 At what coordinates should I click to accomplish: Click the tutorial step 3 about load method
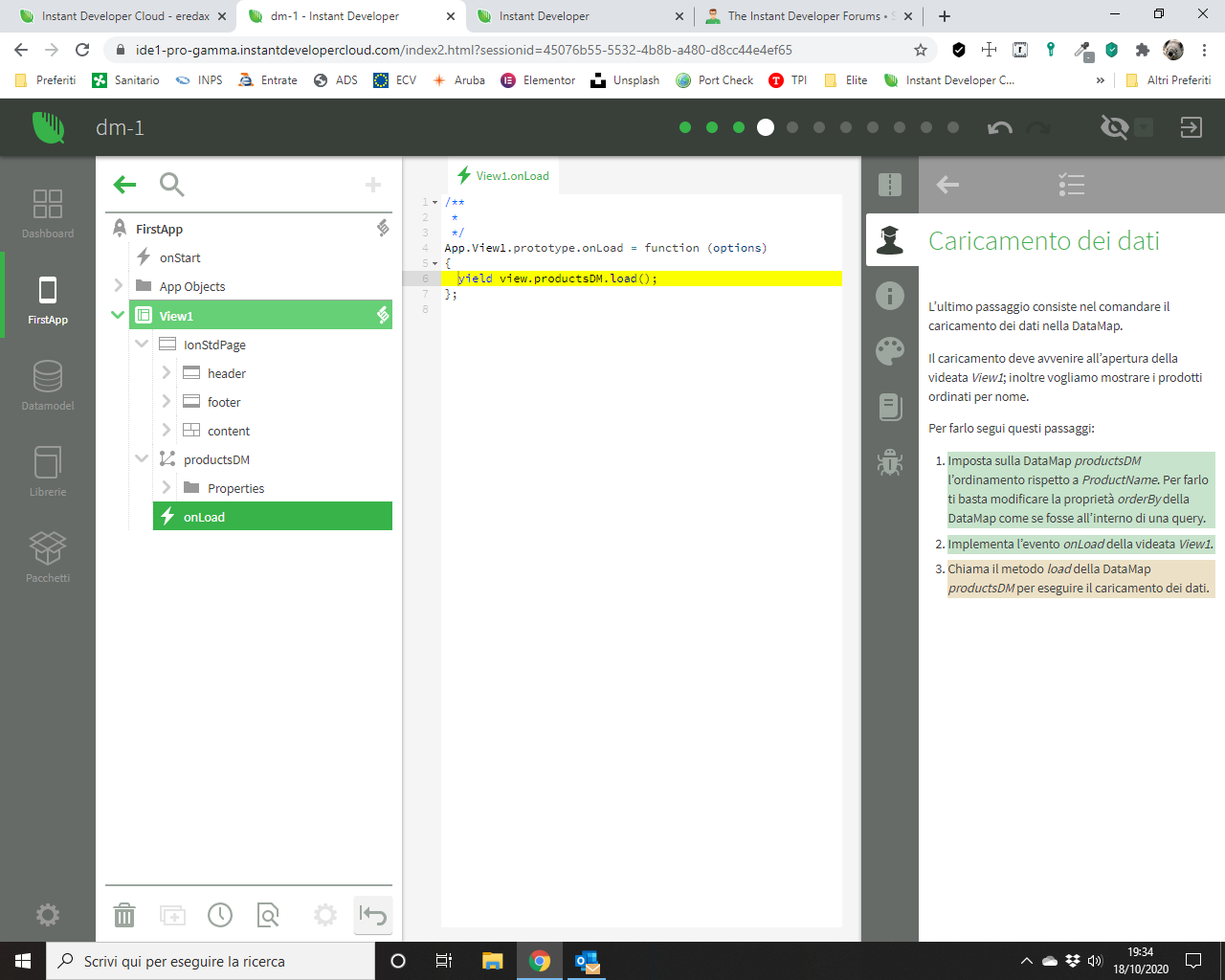click(1080, 578)
